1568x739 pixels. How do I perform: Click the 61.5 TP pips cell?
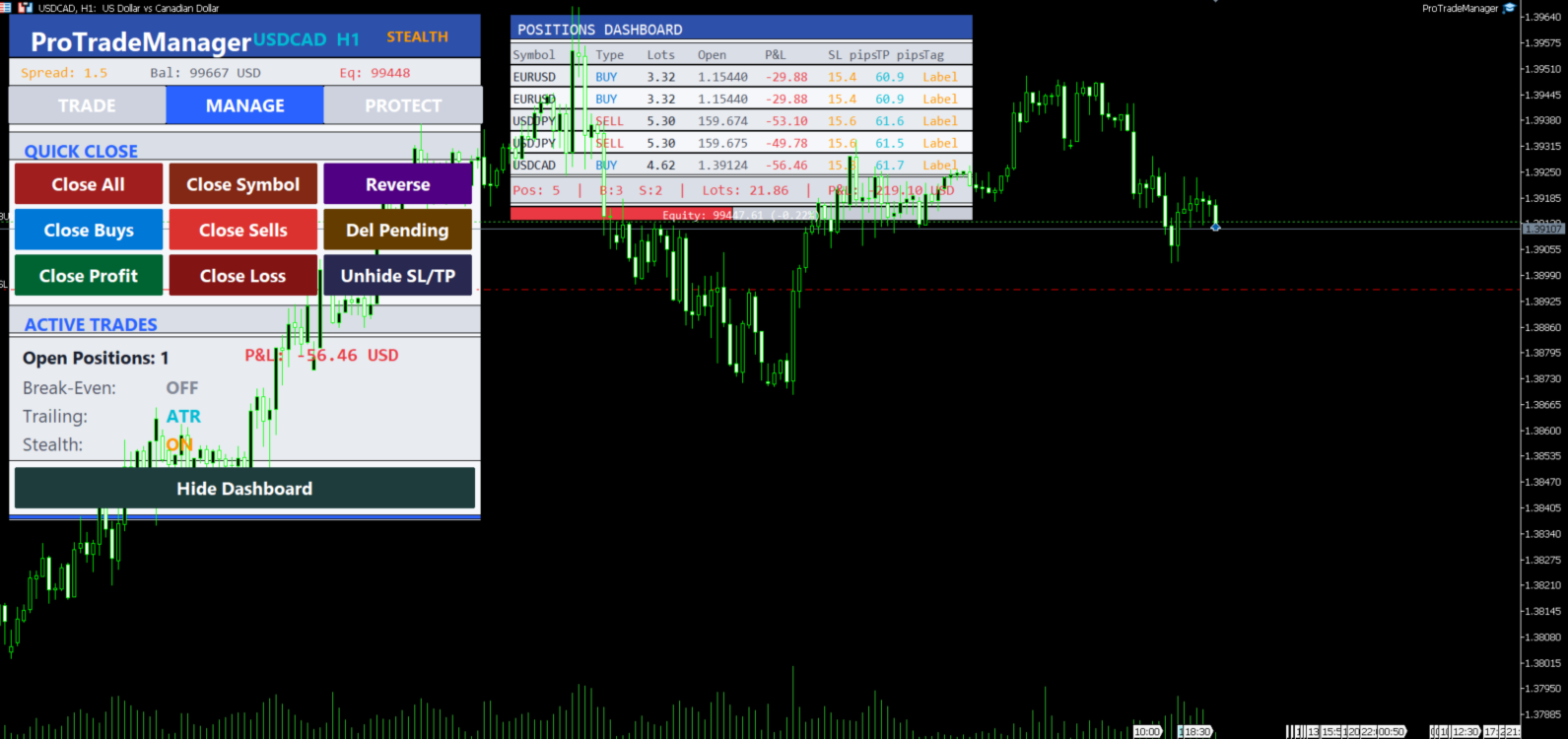pyautogui.click(x=890, y=143)
